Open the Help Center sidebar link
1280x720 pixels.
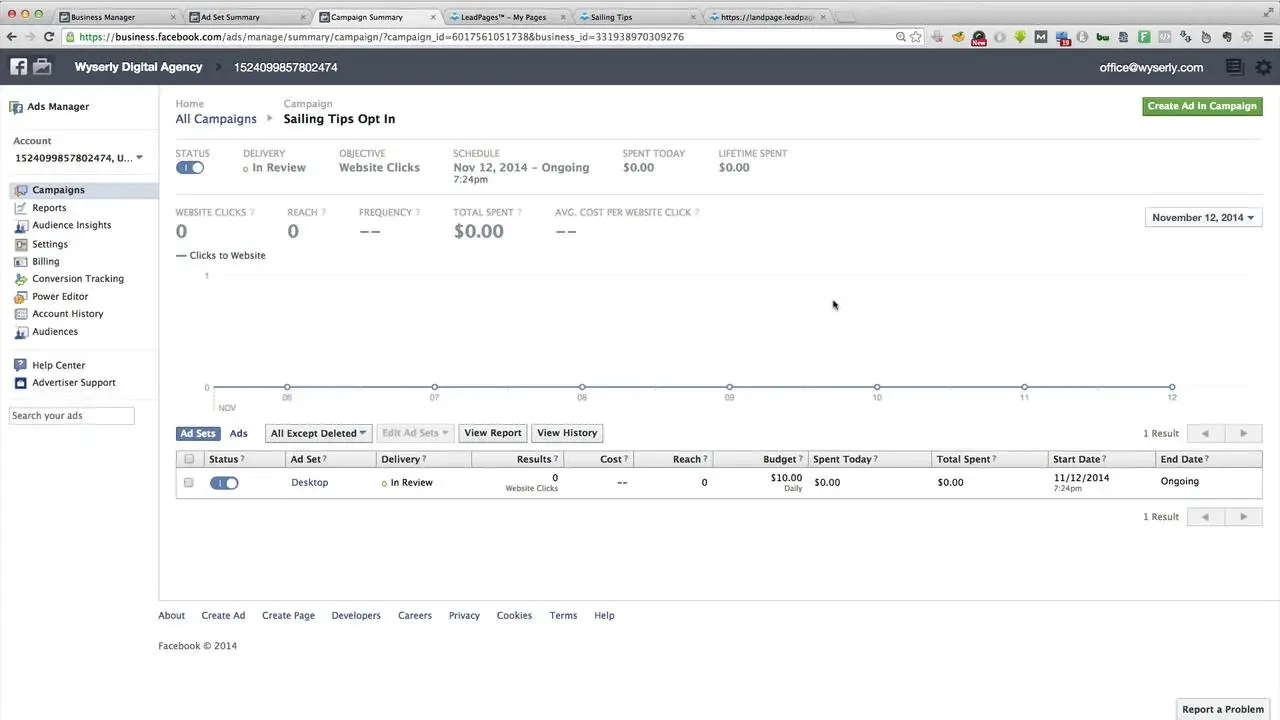58,366
